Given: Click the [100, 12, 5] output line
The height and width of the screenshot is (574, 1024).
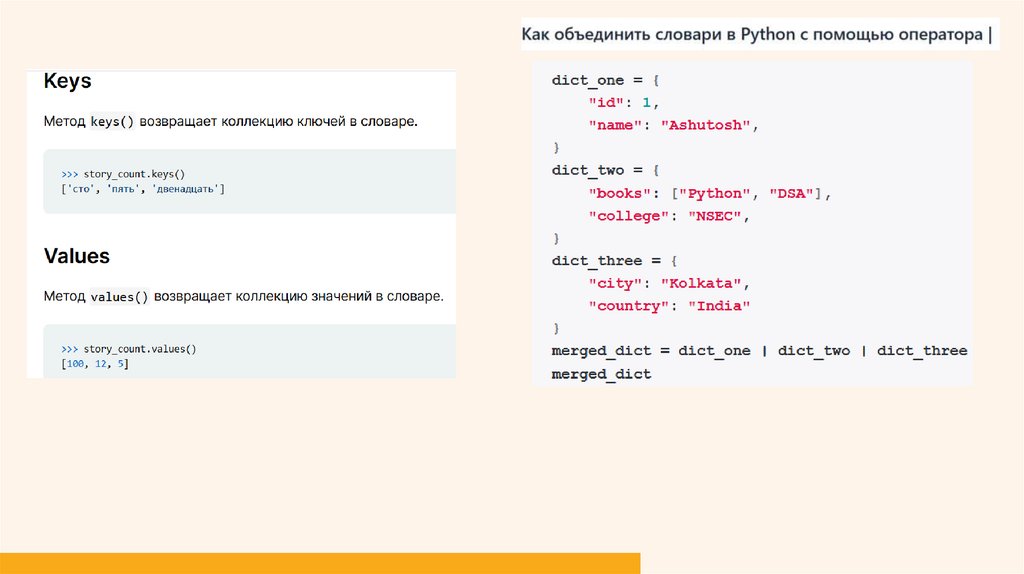Looking at the screenshot, I should tap(94, 365).
